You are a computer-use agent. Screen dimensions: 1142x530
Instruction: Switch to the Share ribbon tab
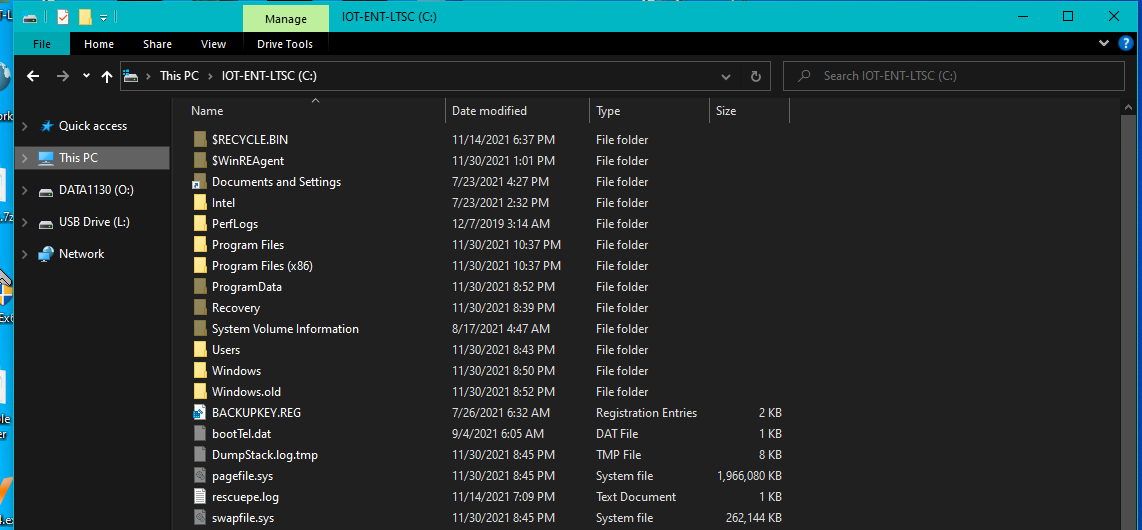click(x=157, y=44)
